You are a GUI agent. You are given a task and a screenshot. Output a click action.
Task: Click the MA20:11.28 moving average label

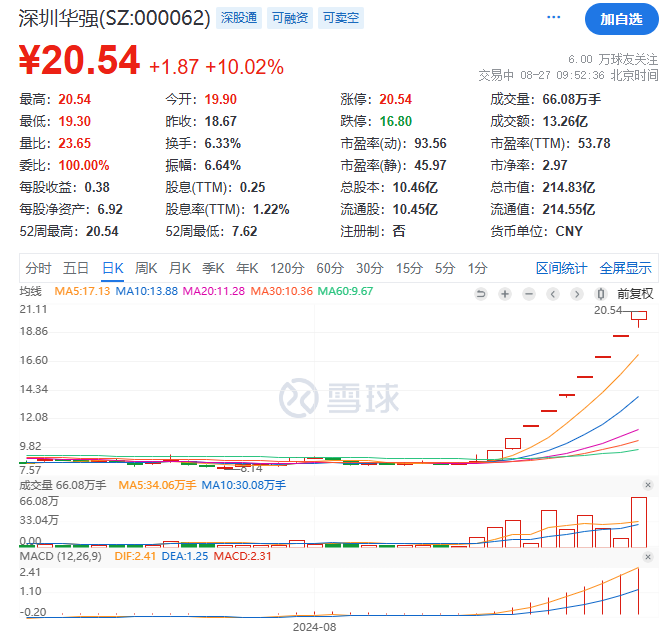(214, 291)
